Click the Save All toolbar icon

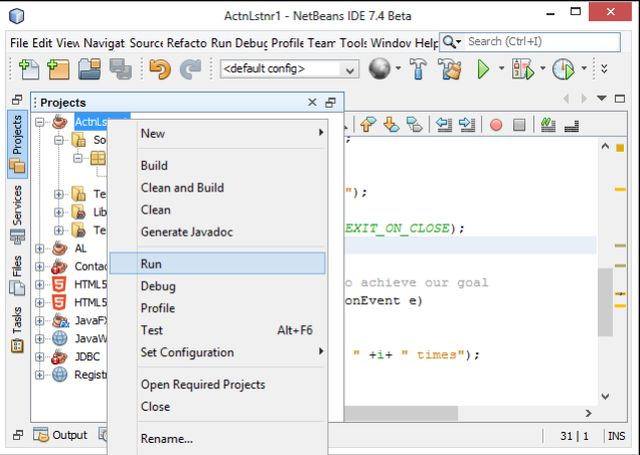pyautogui.click(x=120, y=69)
